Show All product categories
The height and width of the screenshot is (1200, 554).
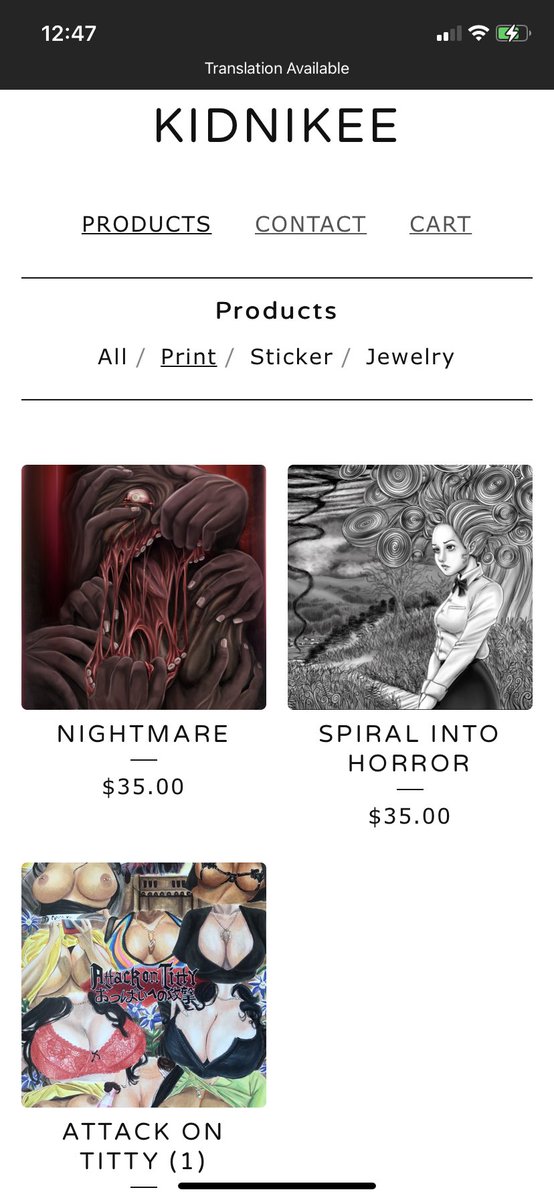point(112,357)
